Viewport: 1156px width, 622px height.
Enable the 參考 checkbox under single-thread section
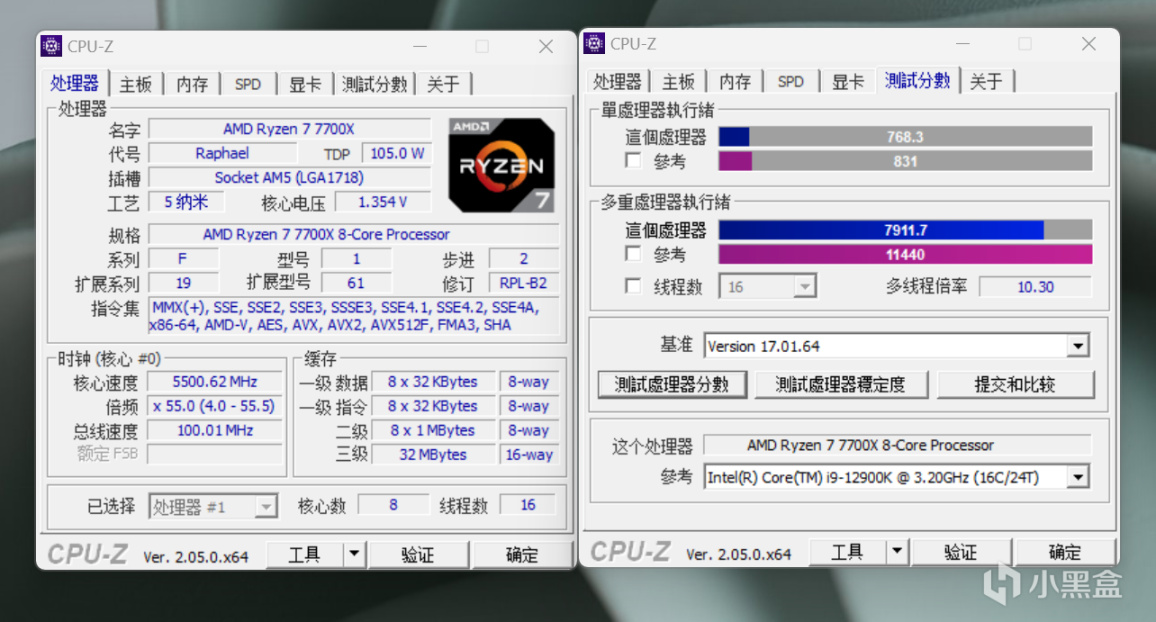pos(633,160)
